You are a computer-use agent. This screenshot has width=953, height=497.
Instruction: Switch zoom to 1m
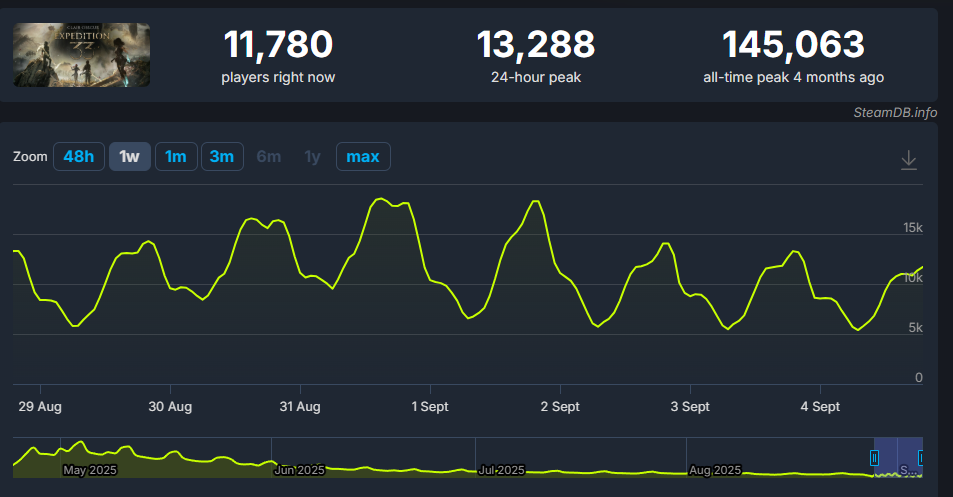click(176, 157)
